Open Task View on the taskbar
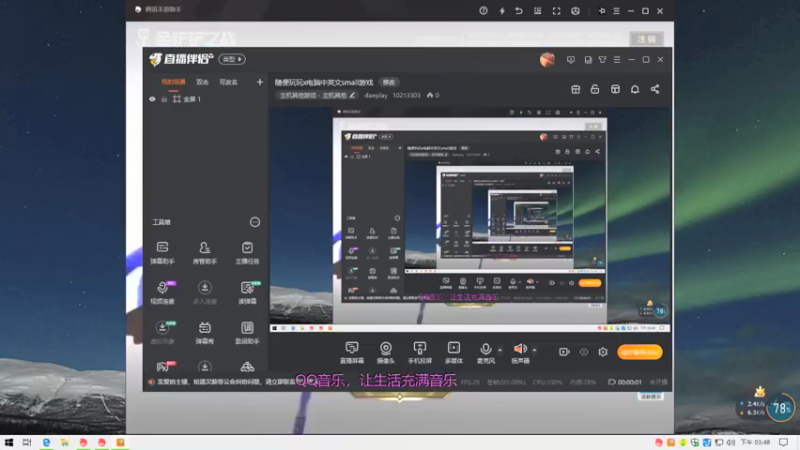This screenshot has width=800, height=450. (x=27, y=442)
